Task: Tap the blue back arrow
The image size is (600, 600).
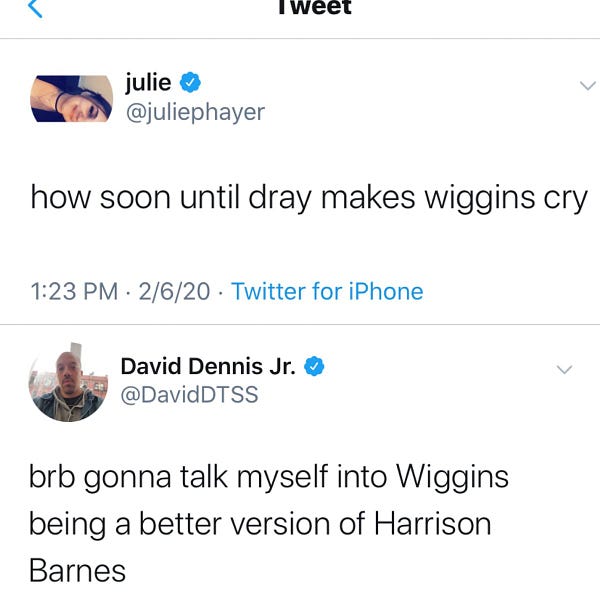Action: (35, 8)
